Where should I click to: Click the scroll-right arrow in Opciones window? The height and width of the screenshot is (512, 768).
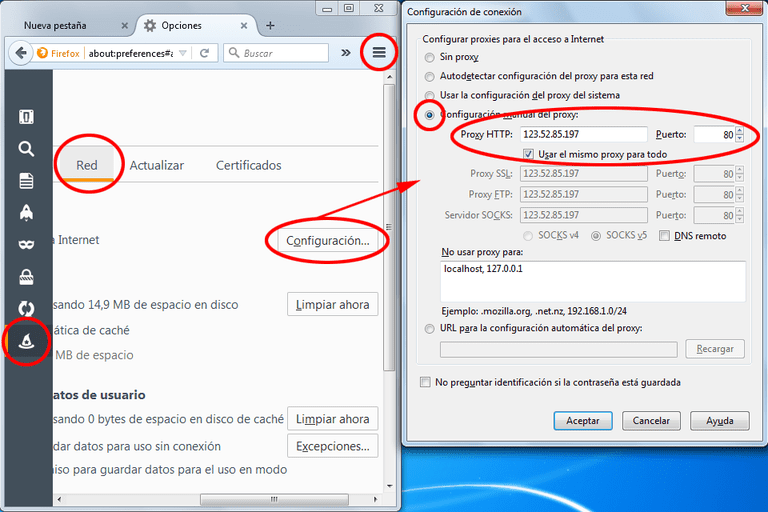[x=376, y=499]
